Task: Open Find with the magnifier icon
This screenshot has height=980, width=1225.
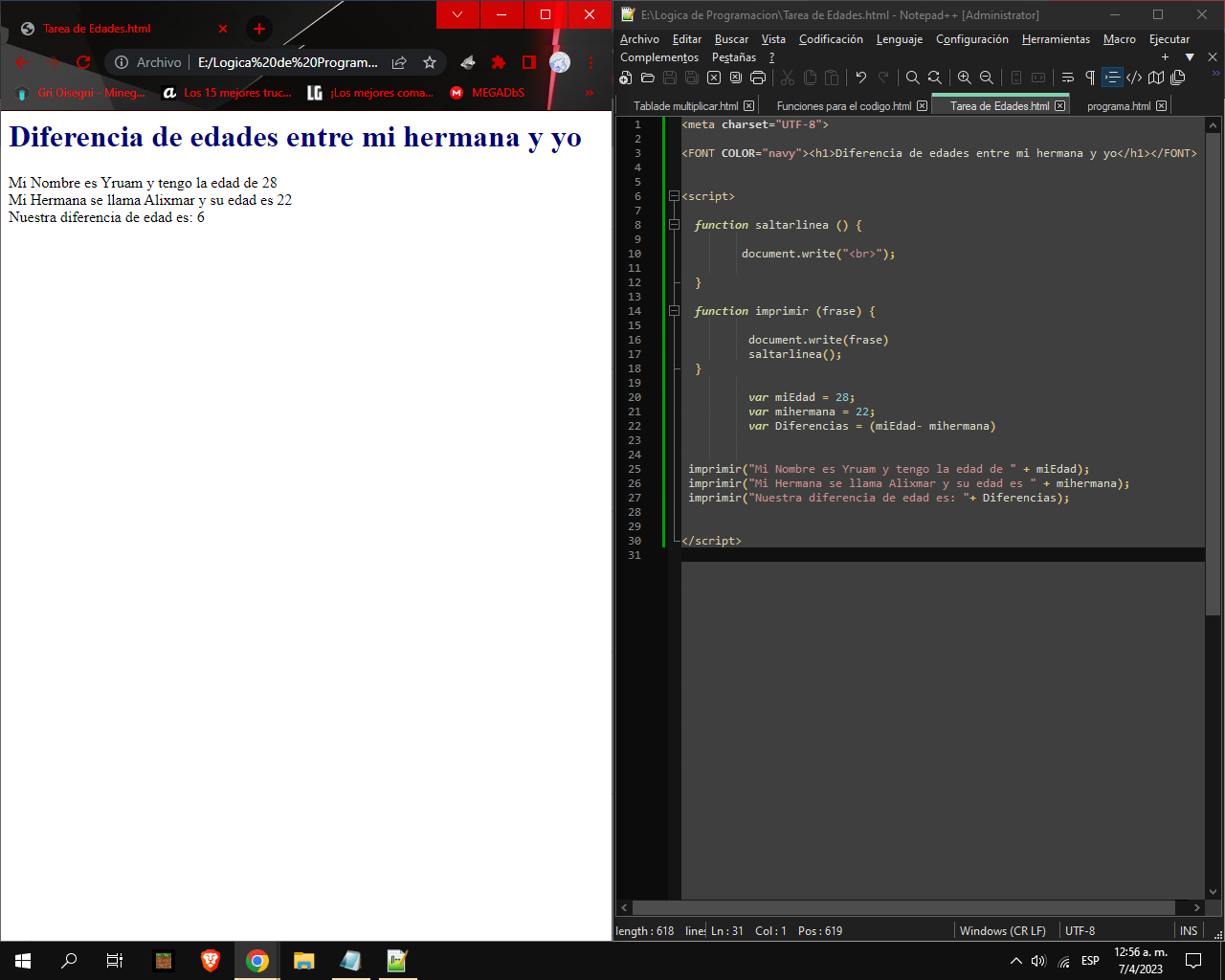Action: [x=913, y=78]
